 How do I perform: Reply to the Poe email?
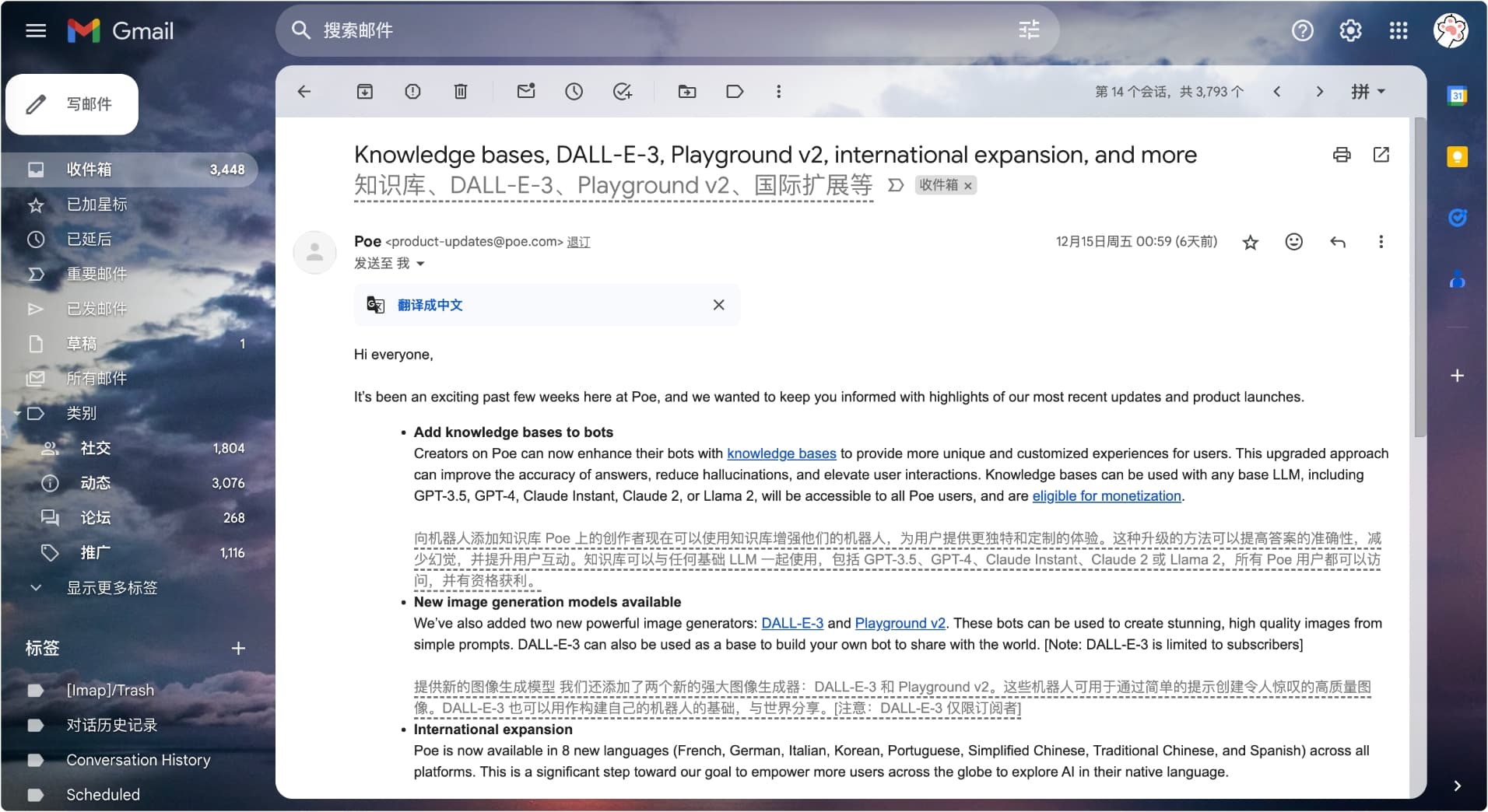coord(1338,242)
